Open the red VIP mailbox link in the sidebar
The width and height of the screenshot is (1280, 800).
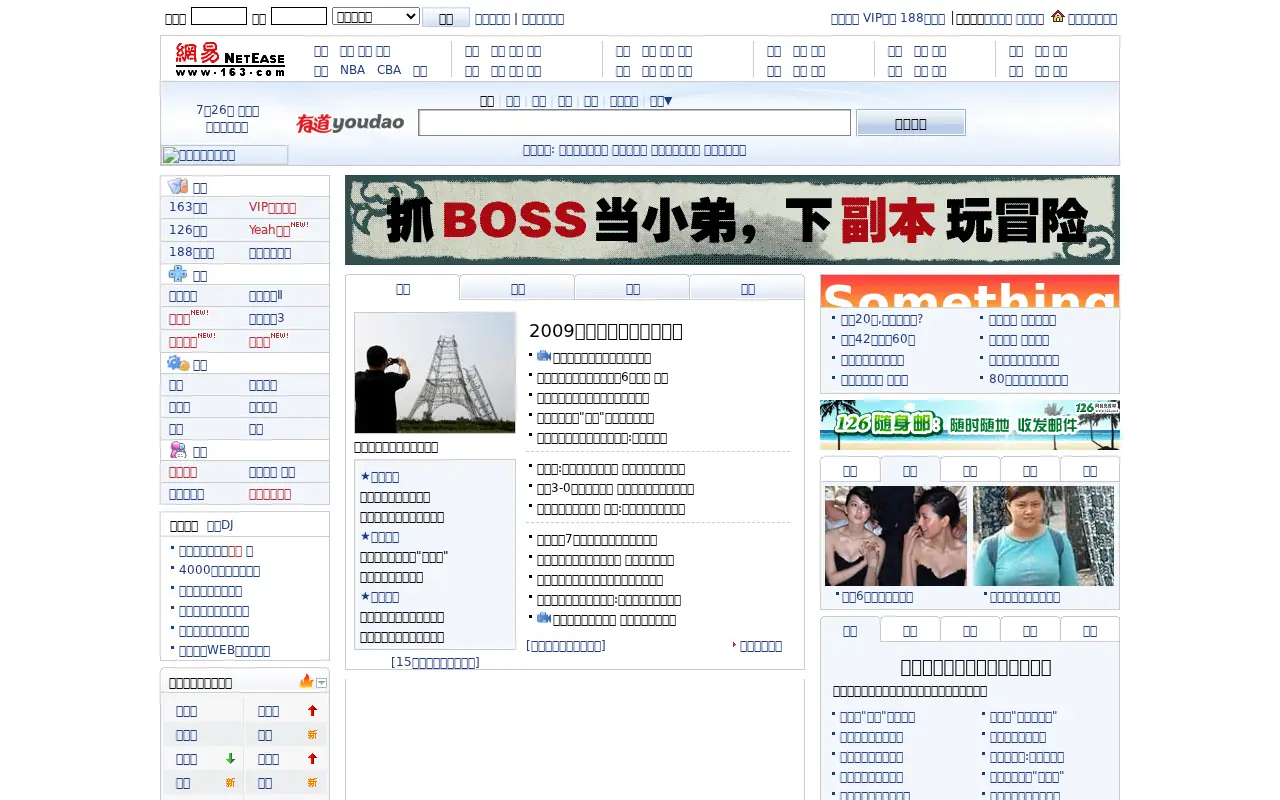[x=272, y=207]
